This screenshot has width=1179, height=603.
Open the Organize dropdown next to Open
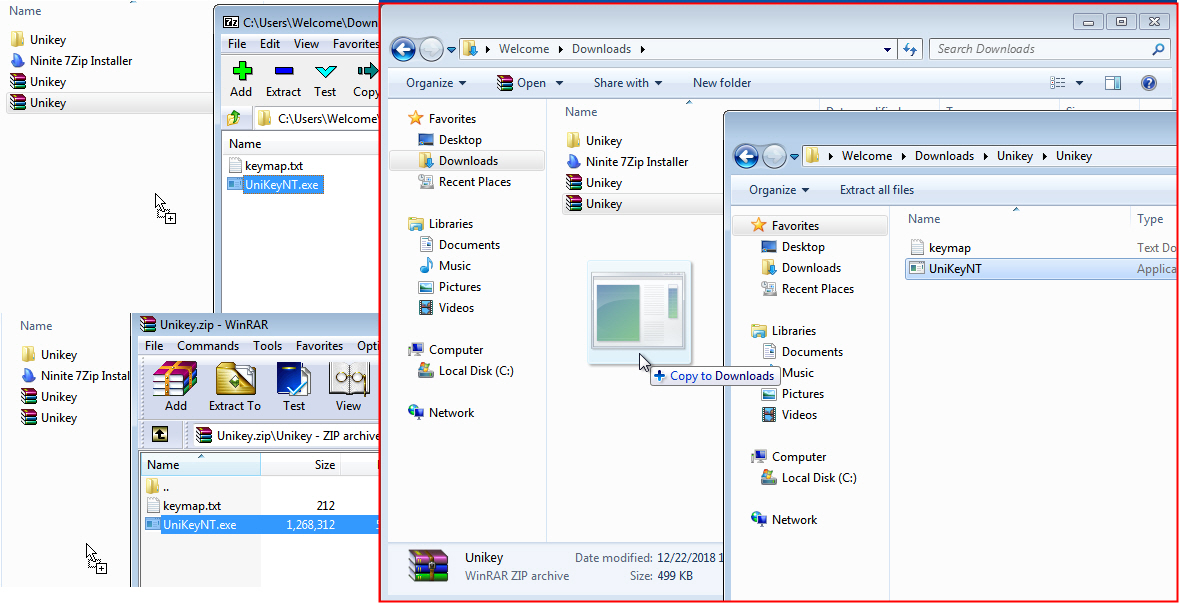coord(437,83)
